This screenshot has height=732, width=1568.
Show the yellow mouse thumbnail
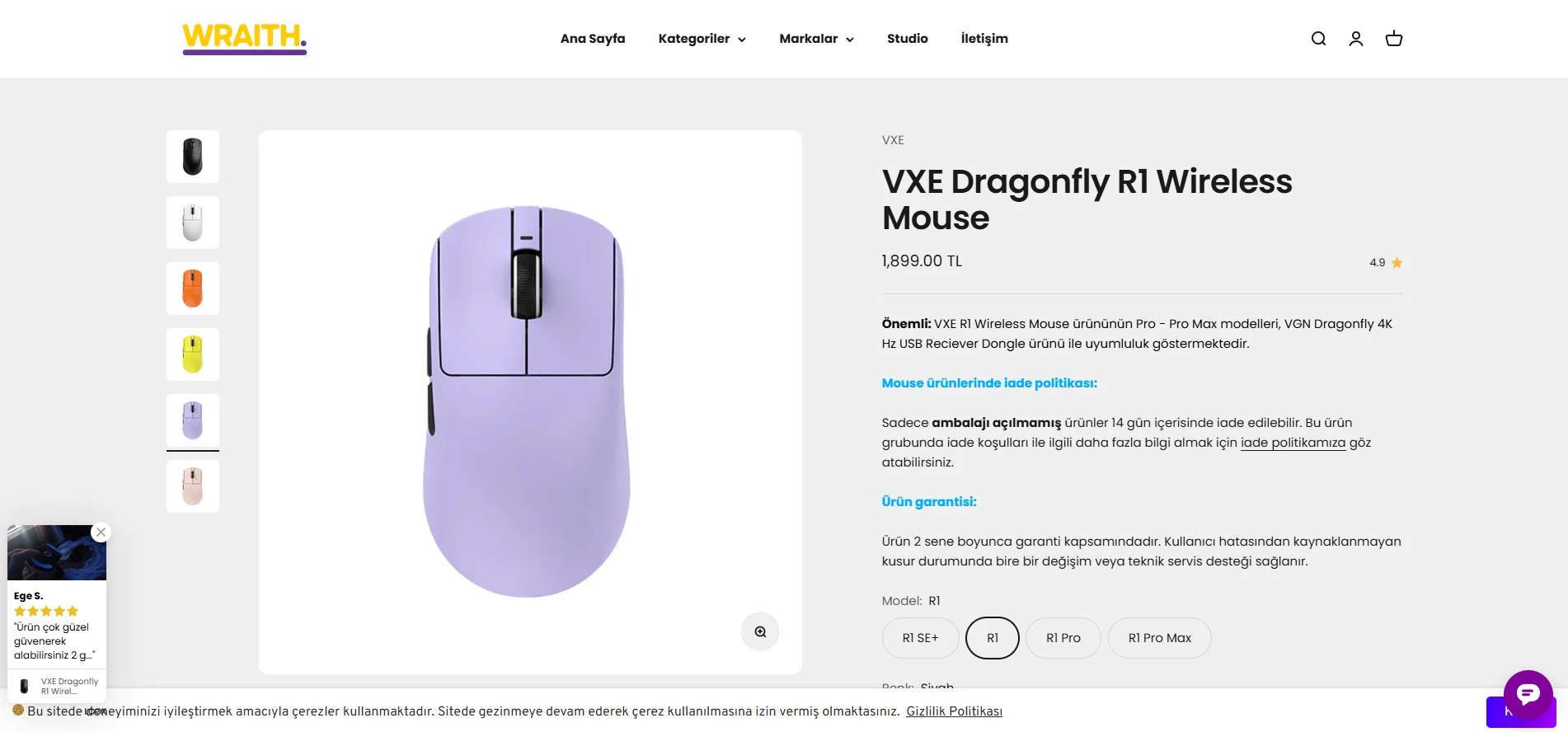pyautogui.click(x=193, y=354)
